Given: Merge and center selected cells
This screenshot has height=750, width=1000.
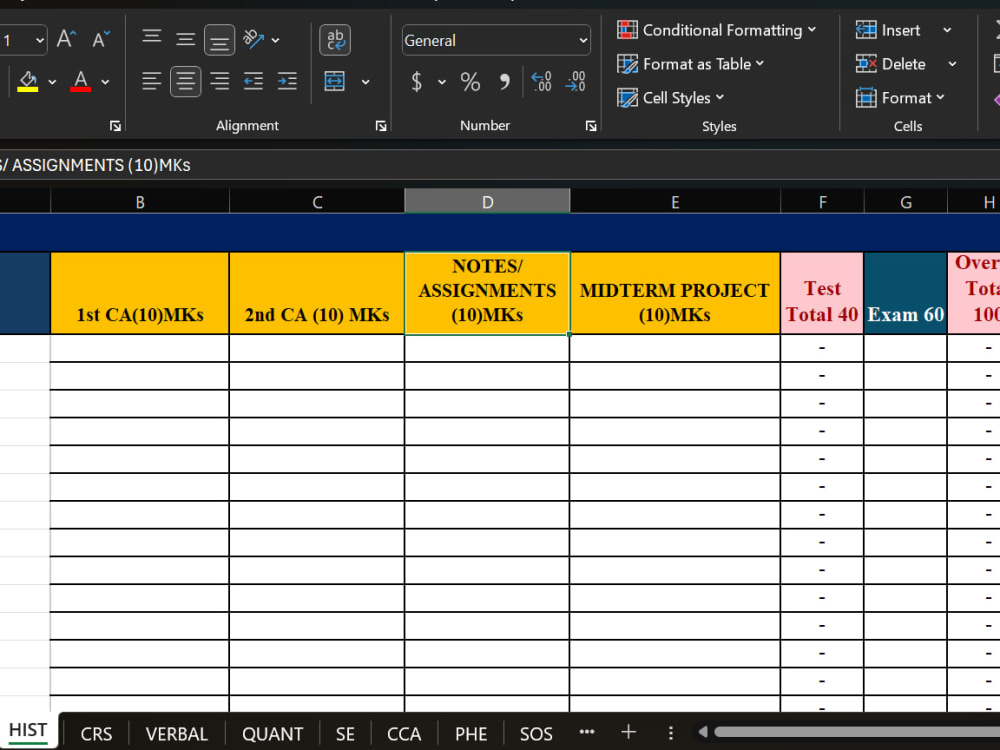Looking at the screenshot, I should click(335, 81).
